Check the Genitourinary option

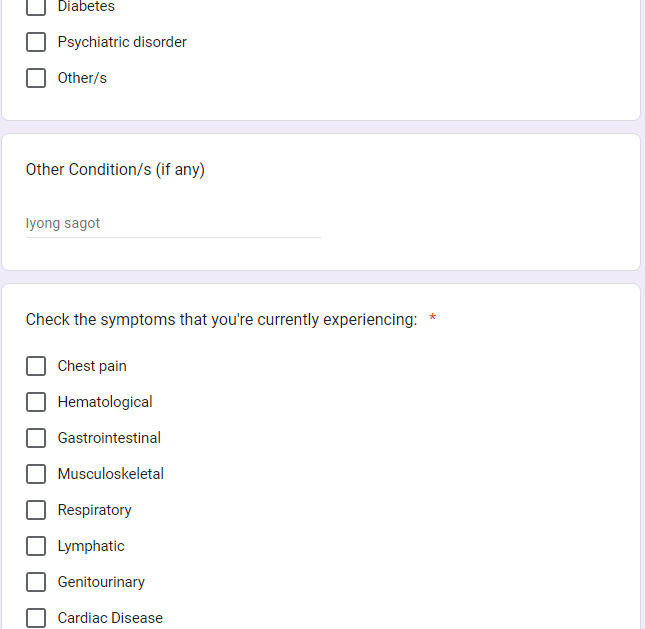pos(36,582)
